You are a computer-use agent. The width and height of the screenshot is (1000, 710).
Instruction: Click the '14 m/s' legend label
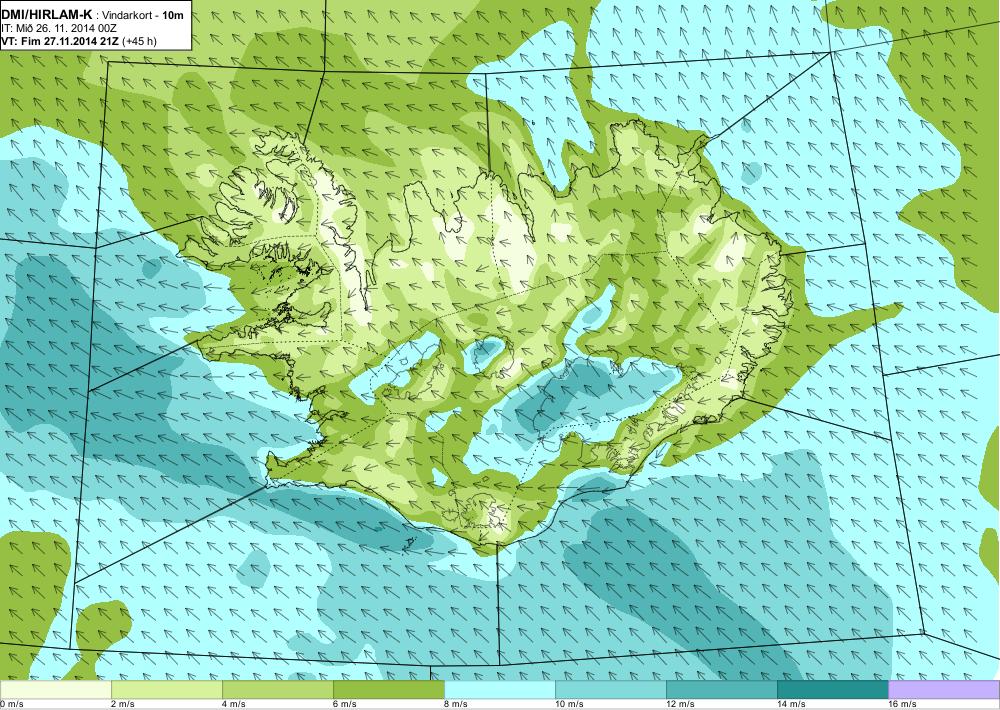[x=791, y=704]
